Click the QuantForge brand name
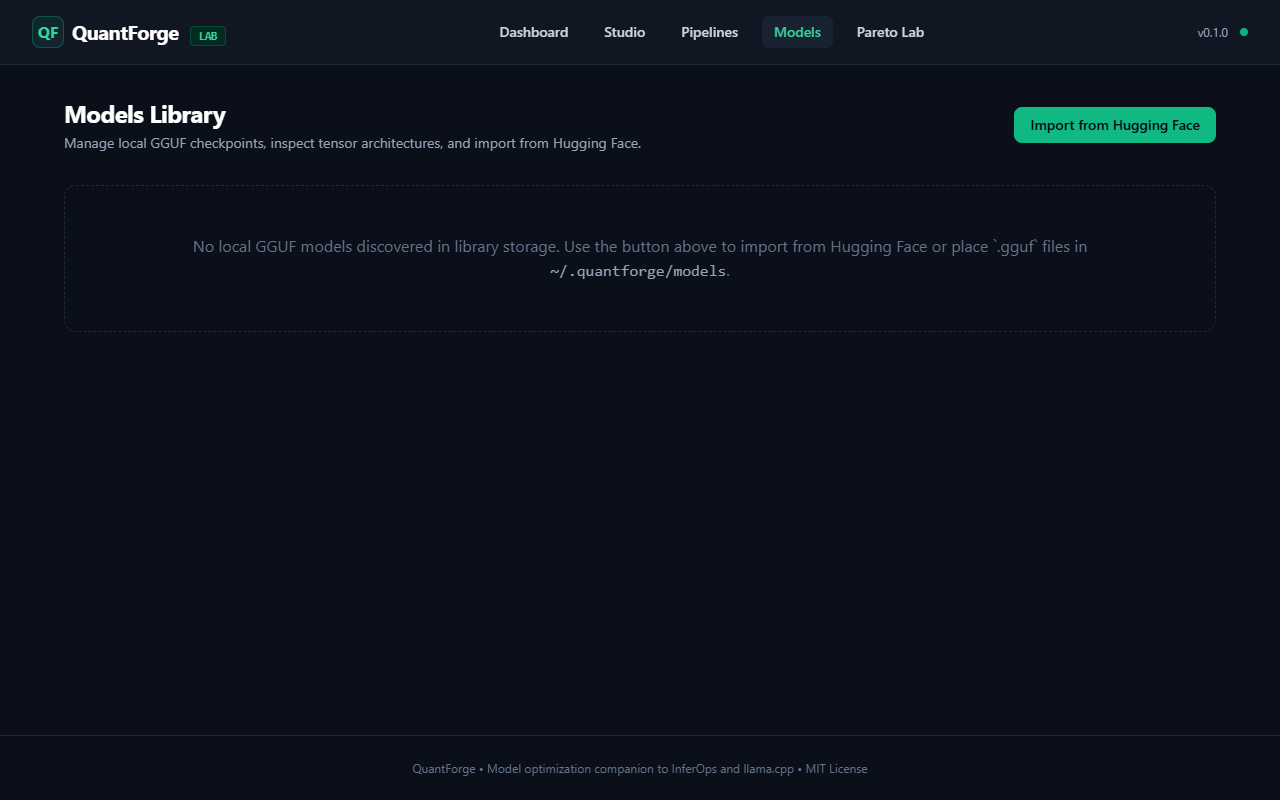The image size is (1280, 800). click(125, 33)
